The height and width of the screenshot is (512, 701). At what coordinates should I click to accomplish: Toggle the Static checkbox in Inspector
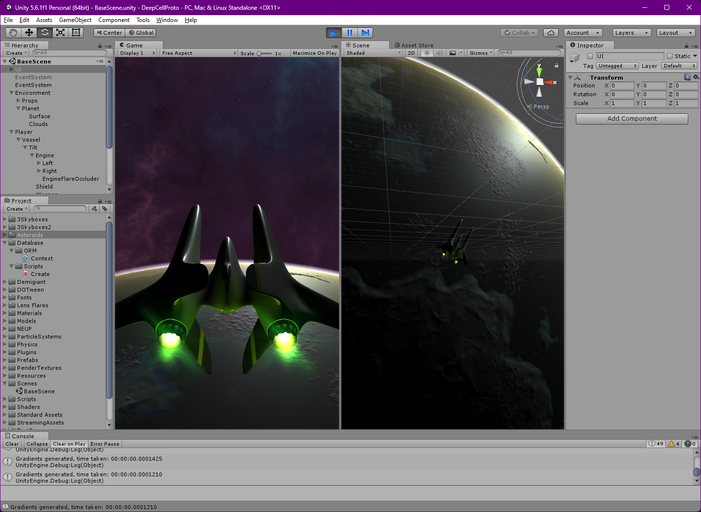(x=670, y=56)
